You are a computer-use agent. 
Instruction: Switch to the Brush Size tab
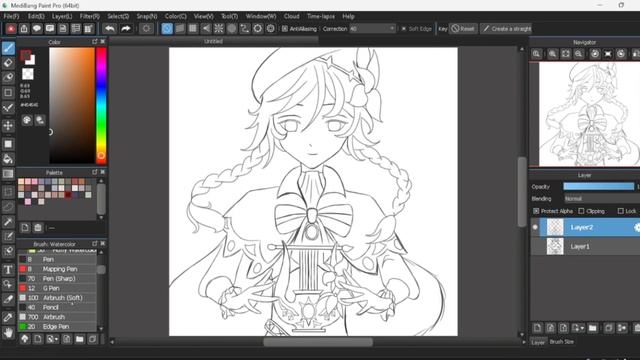pos(562,342)
